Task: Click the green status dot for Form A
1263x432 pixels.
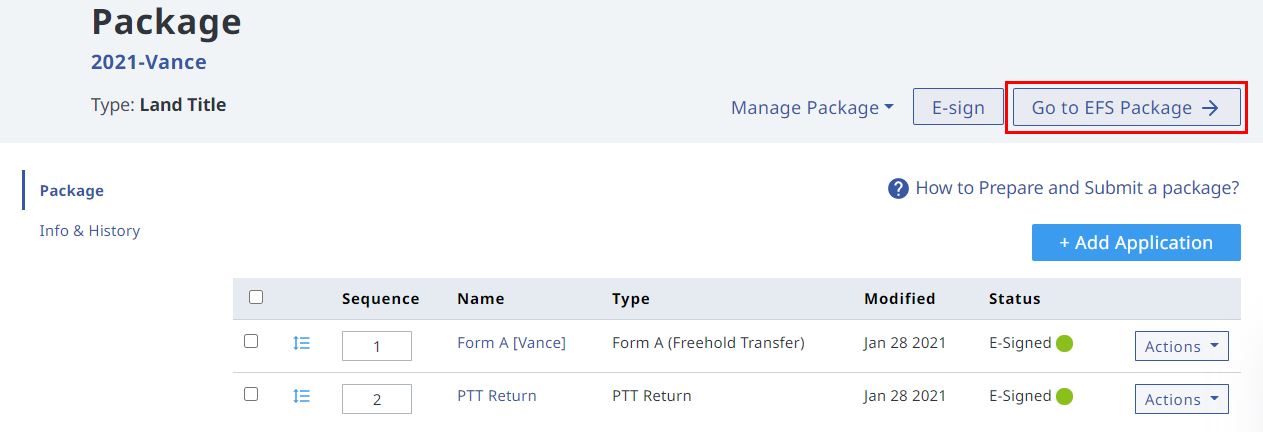Action: pos(1064,343)
